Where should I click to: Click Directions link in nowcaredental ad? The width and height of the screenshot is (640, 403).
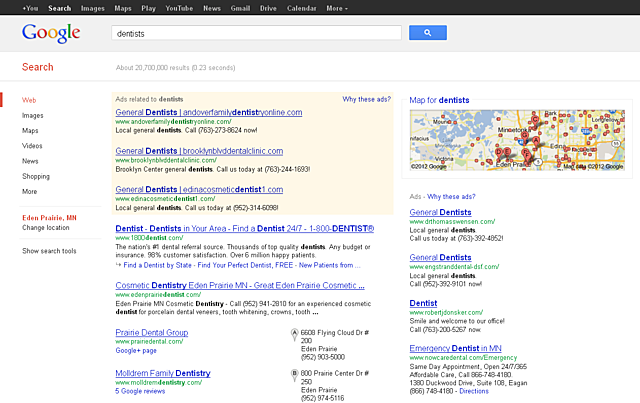click(x=474, y=391)
